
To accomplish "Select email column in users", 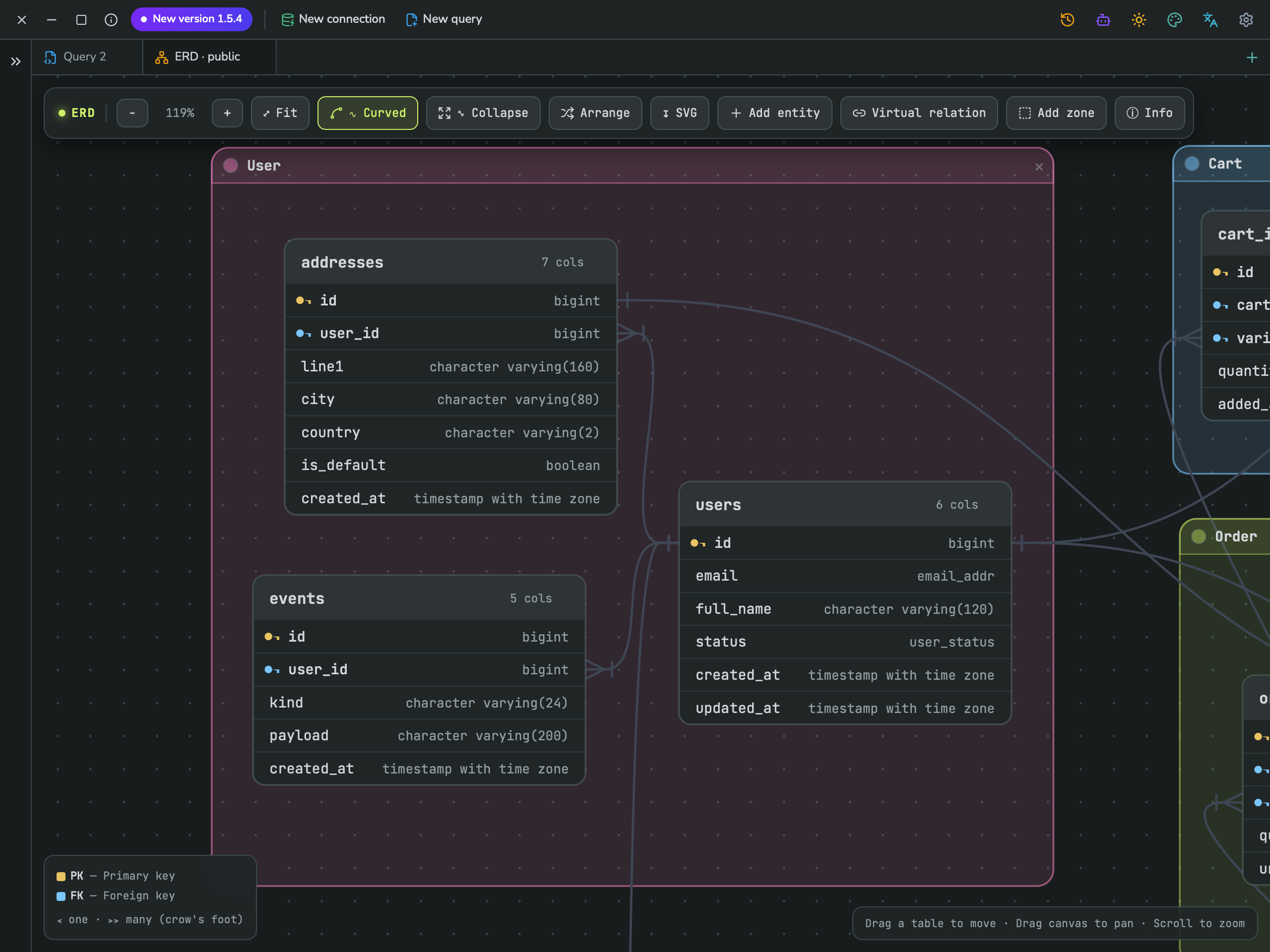I will click(x=844, y=576).
